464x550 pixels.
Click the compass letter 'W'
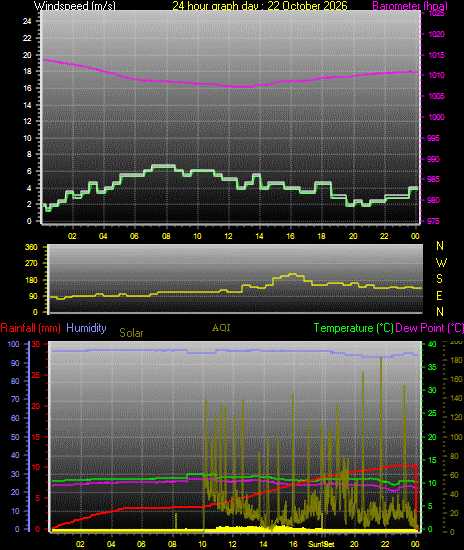pos(441,263)
